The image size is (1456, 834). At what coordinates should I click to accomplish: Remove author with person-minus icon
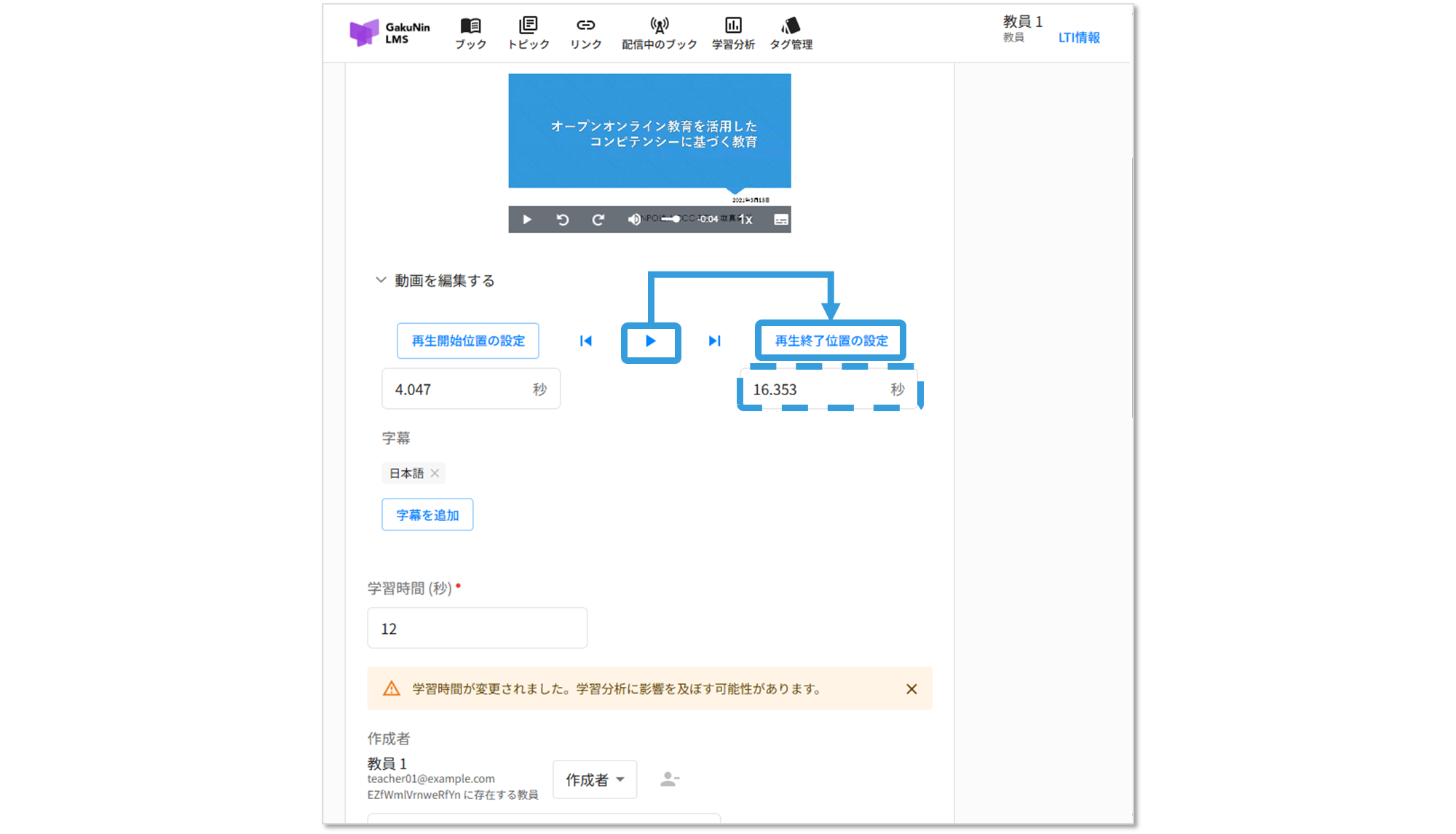click(669, 779)
